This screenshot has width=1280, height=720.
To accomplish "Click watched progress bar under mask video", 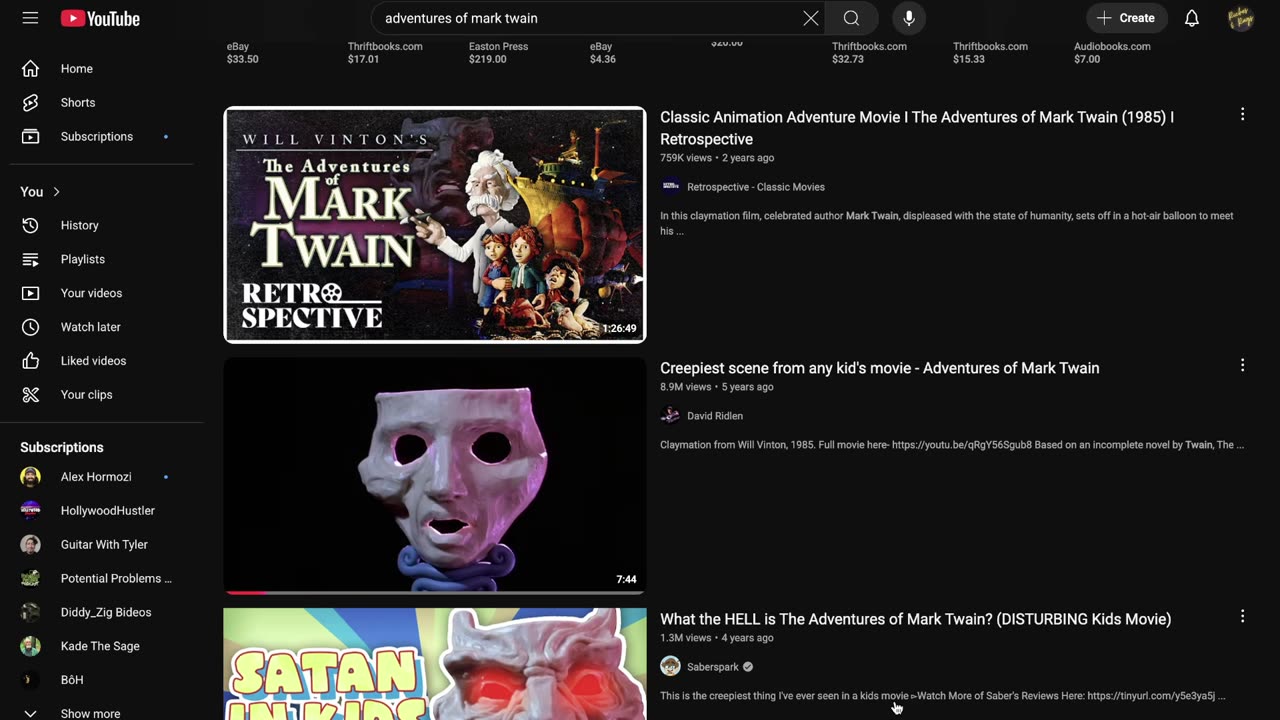I will point(435,592).
